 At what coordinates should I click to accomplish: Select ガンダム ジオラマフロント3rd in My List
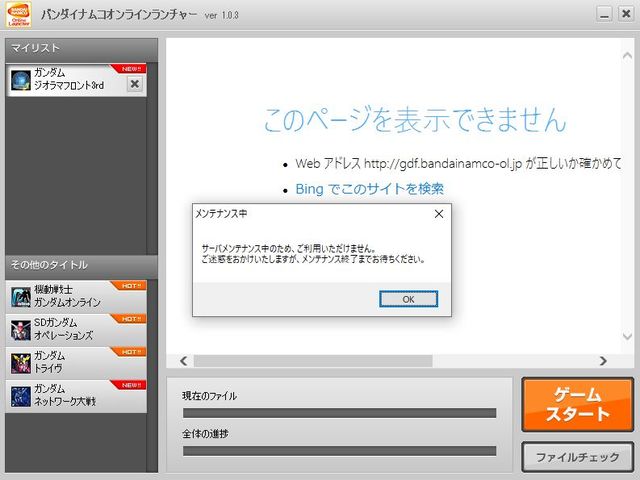[76, 80]
